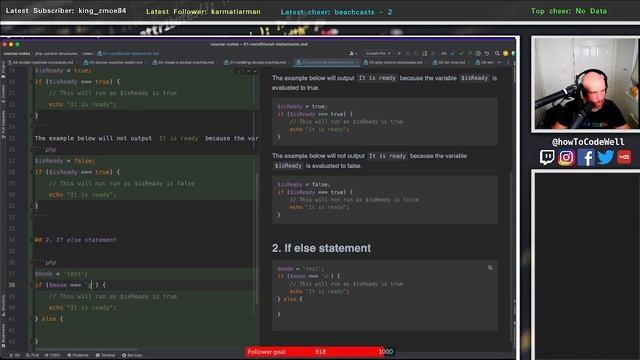
Task: Run the current file with the play icon
Action: coord(399,53)
